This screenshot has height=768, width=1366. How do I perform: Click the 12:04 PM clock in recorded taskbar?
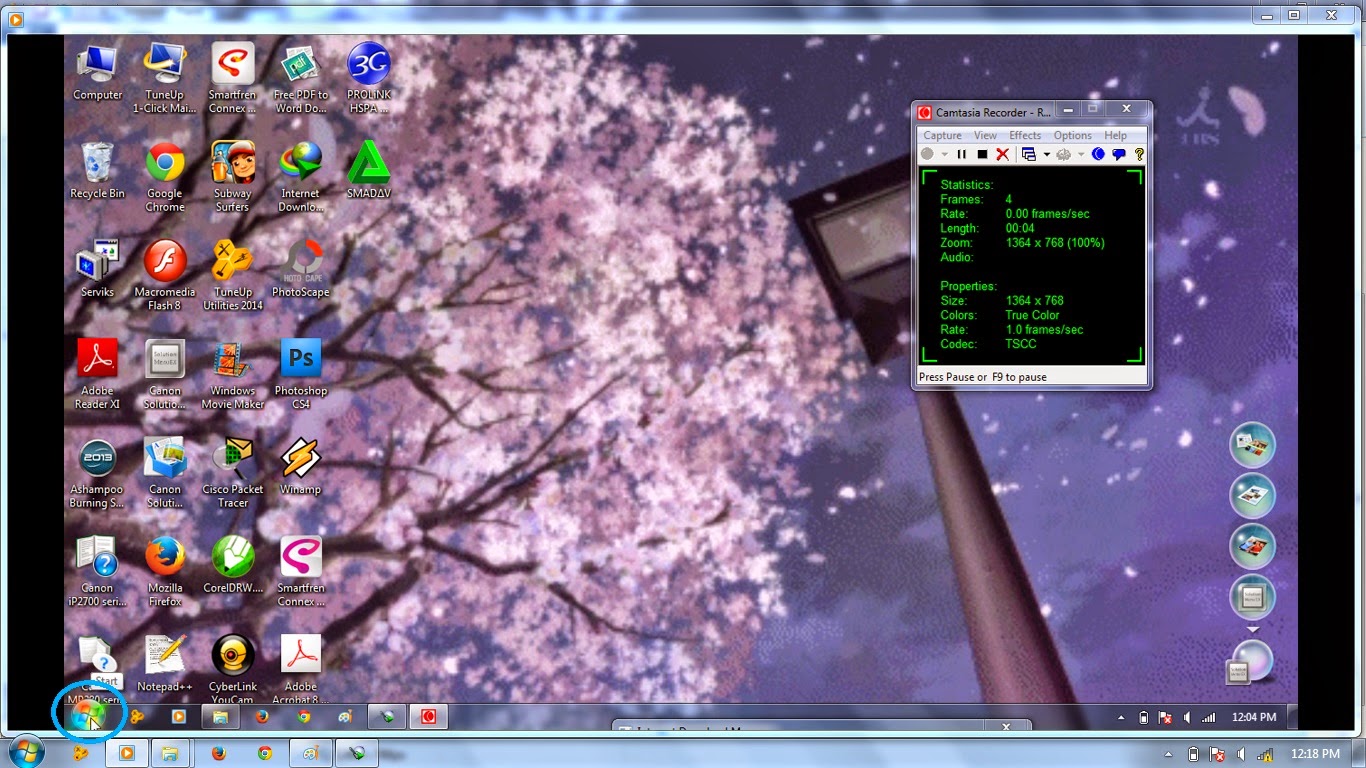click(1253, 717)
